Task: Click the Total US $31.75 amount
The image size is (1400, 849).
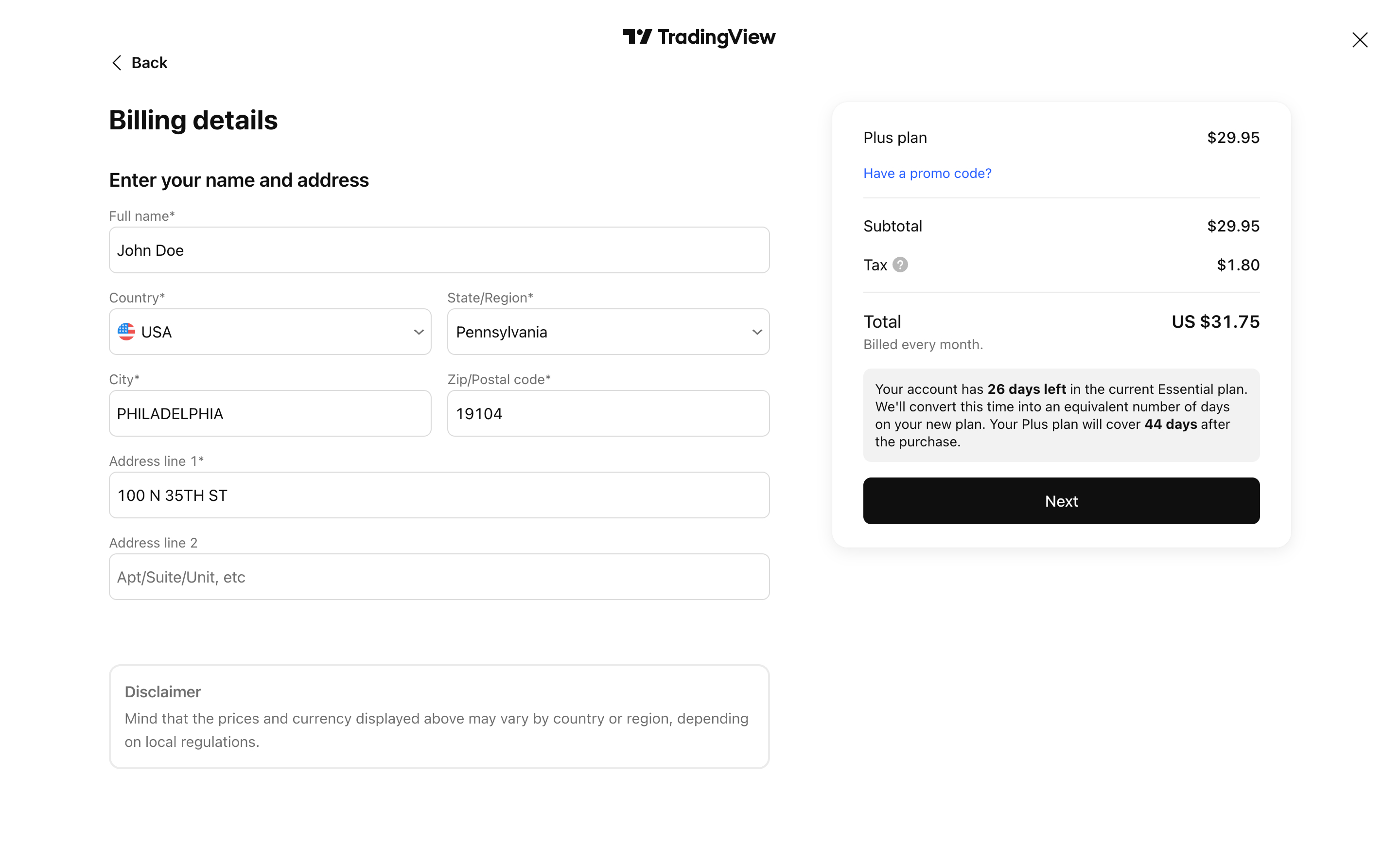Action: [x=1215, y=321]
